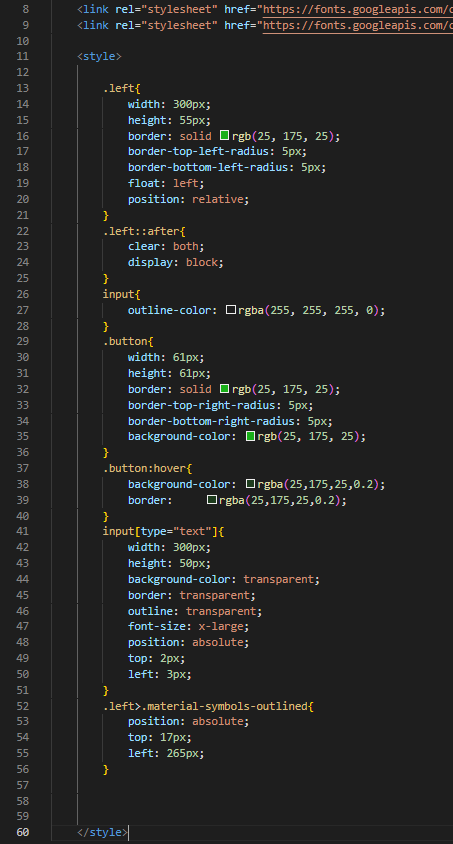Click the outline: transparent declaration
Screen dimensions: 453x844
tap(195, 611)
